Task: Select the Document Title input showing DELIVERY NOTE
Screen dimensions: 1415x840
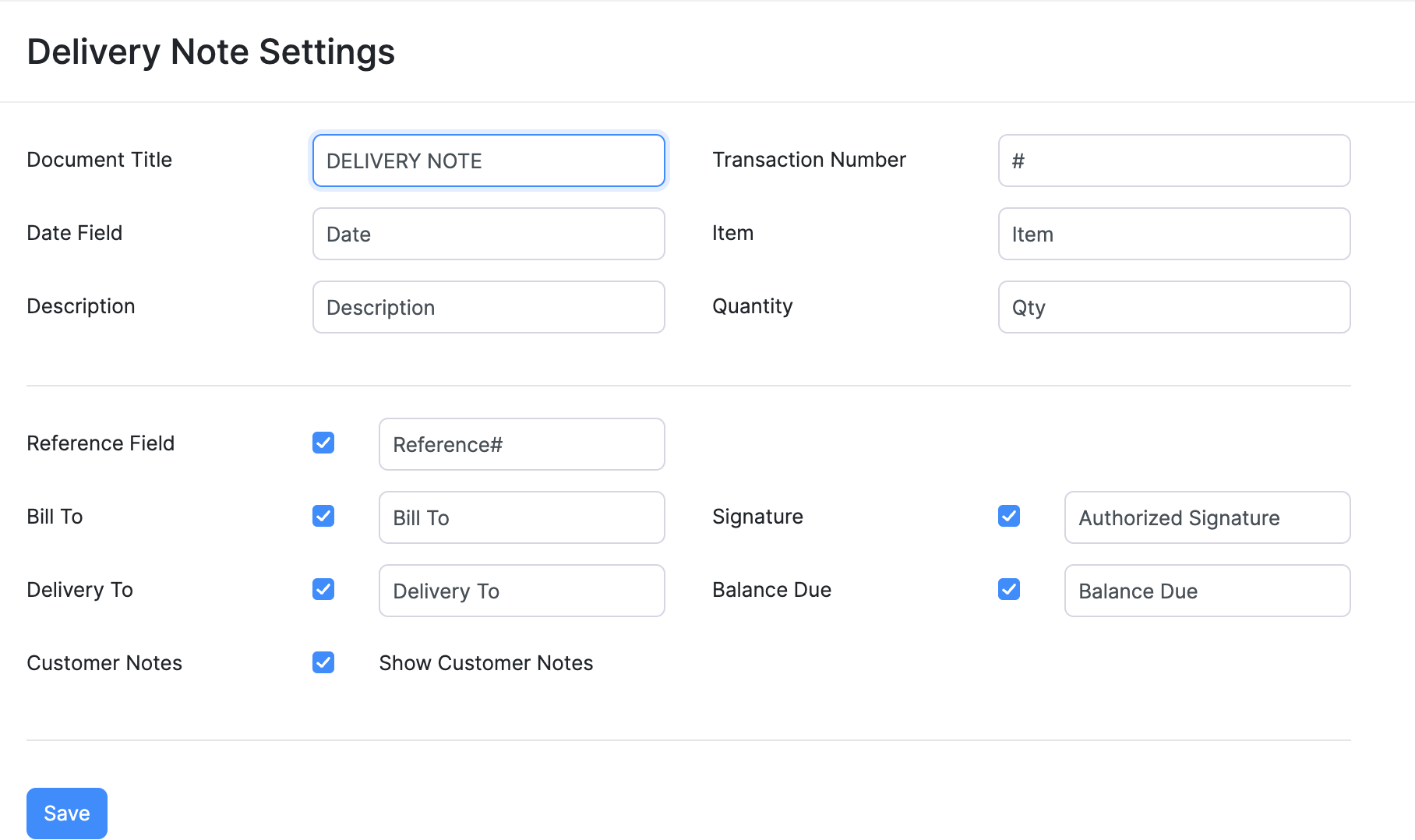Action: pos(488,161)
